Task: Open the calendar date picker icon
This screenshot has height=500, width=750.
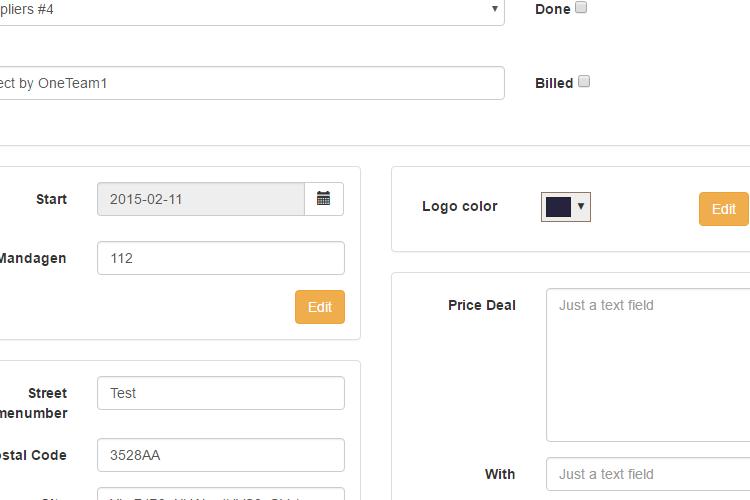Action: 324,199
